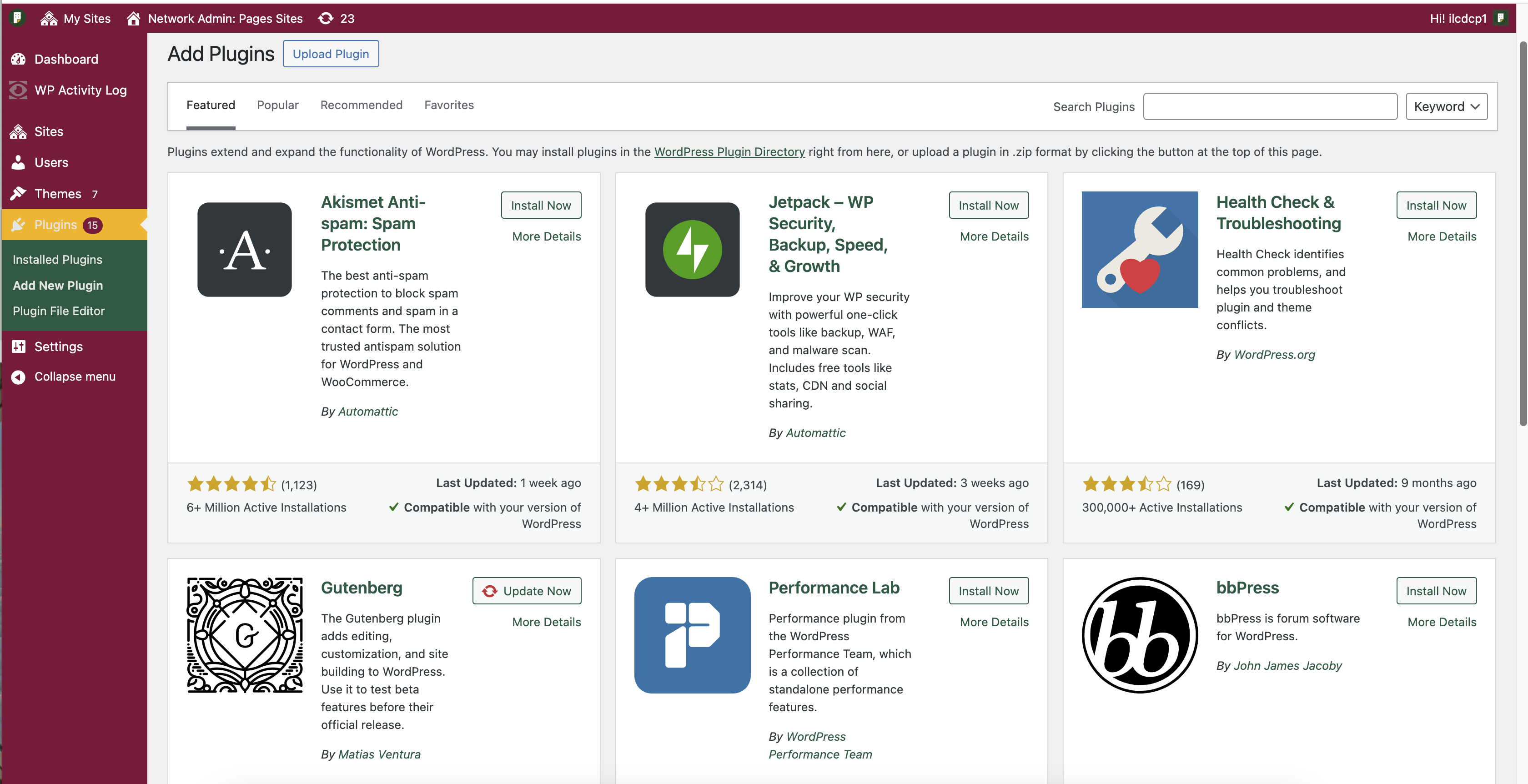The height and width of the screenshot is (784, 1528).
Task: Click the Matias Ventura author link
Action: (x=379, y=754)
